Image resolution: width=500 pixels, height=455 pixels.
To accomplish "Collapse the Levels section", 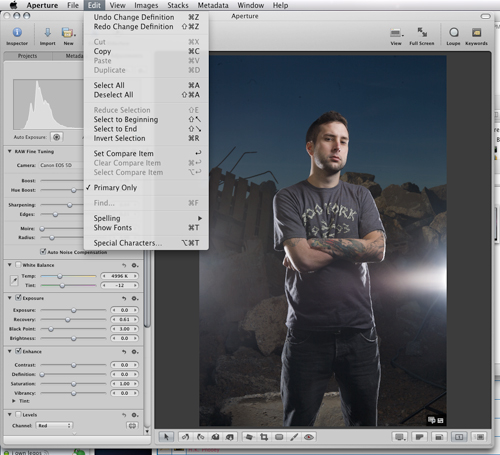I will pos(10,414).
